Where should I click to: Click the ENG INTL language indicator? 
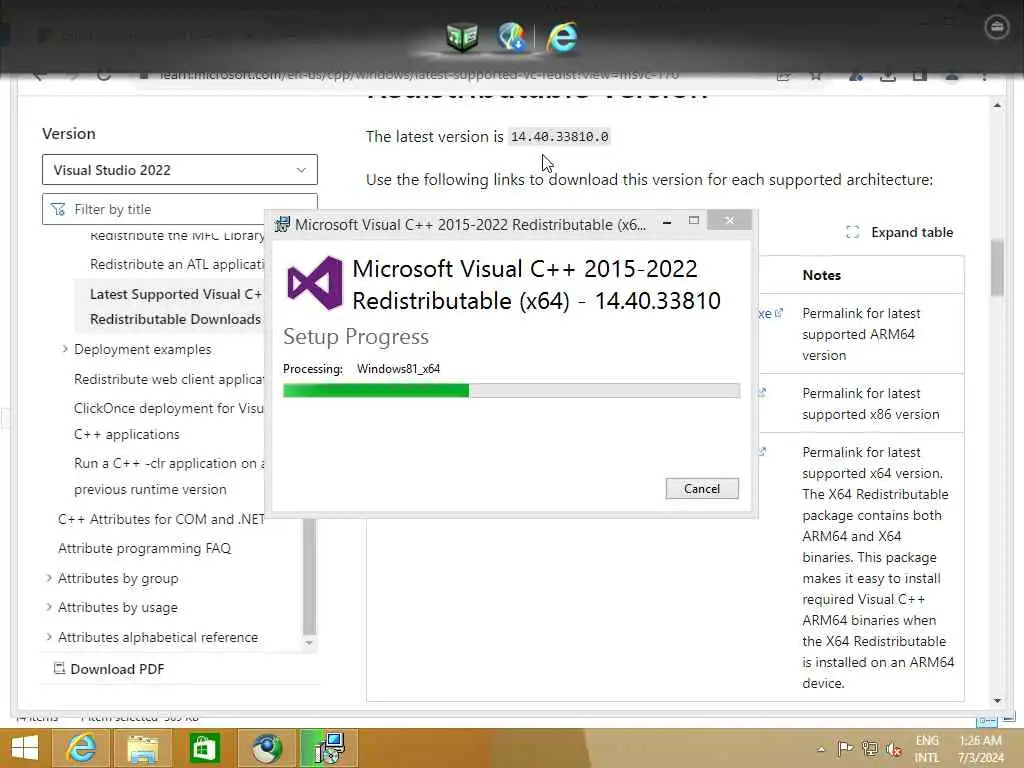927,749
